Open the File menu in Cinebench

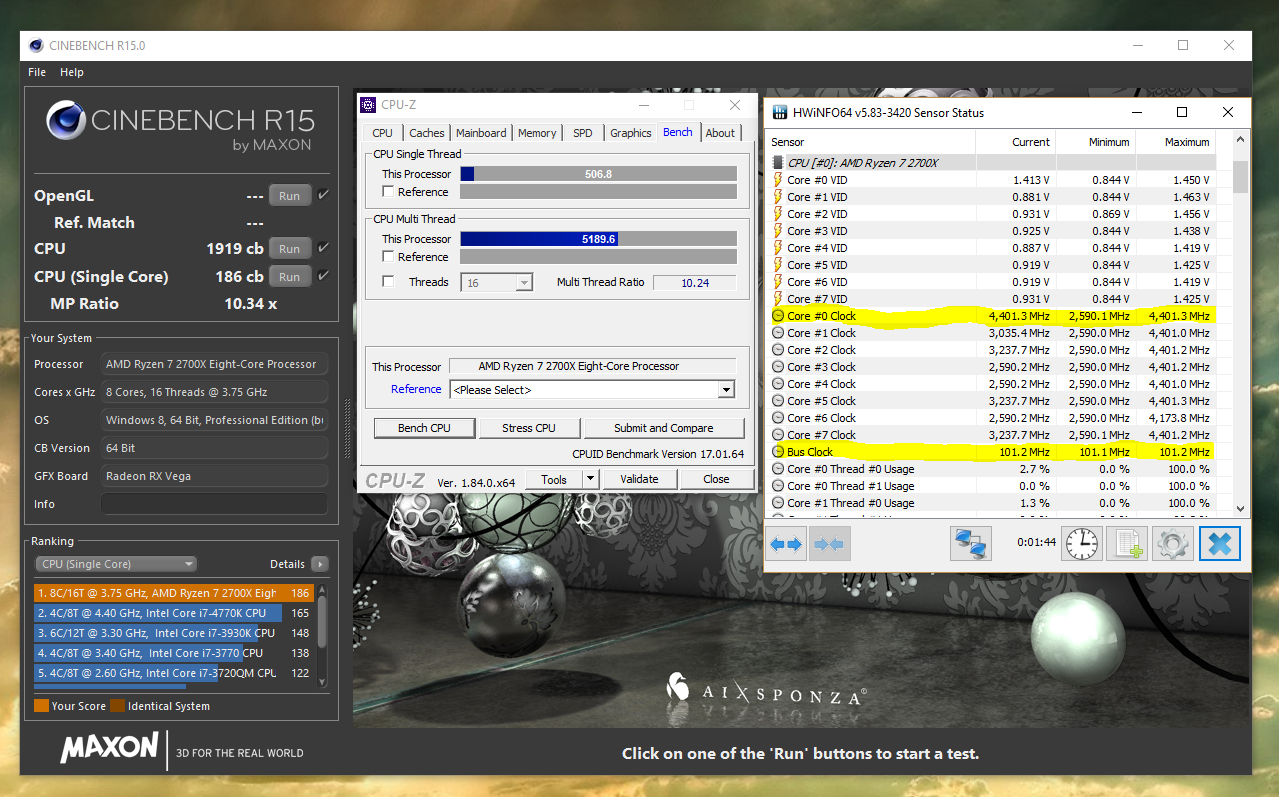pos(37,72)
